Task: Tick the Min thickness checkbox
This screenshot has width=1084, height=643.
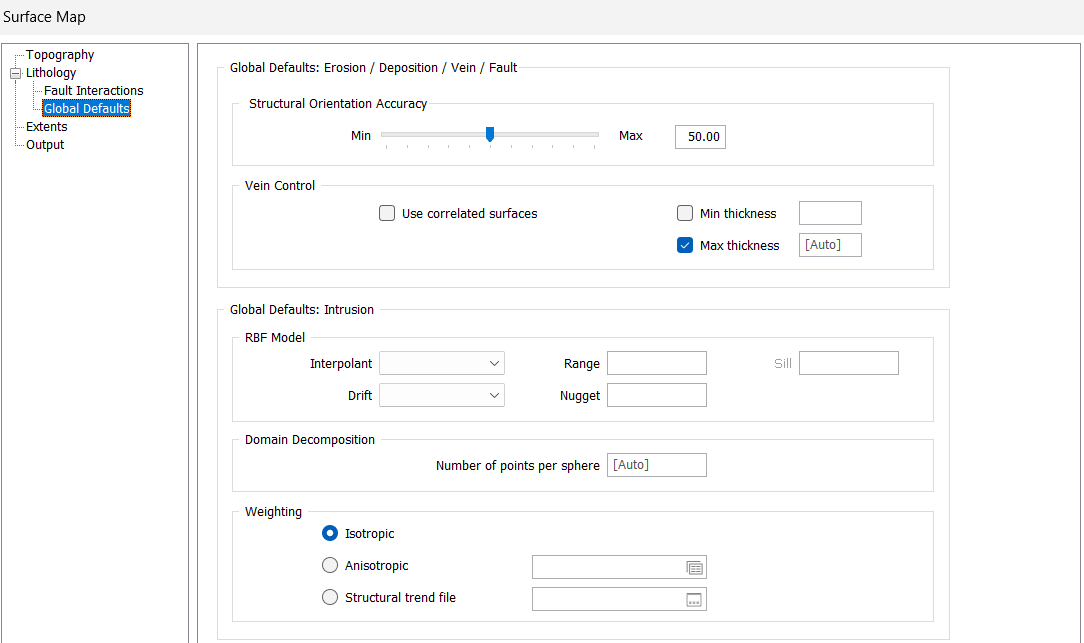Action: 685,213
